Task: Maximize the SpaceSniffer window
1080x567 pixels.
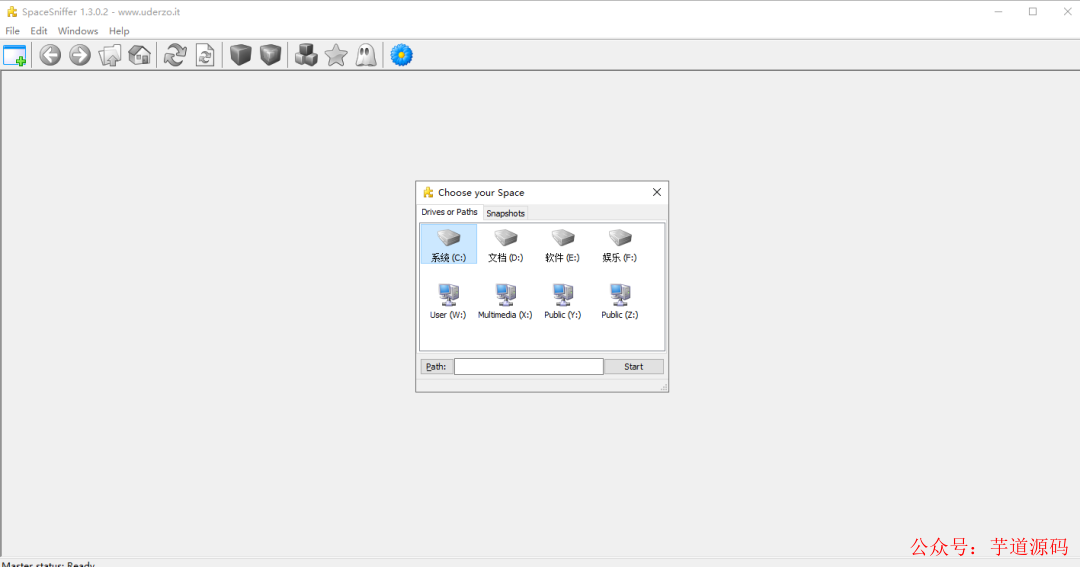Action: [1032, 12]
